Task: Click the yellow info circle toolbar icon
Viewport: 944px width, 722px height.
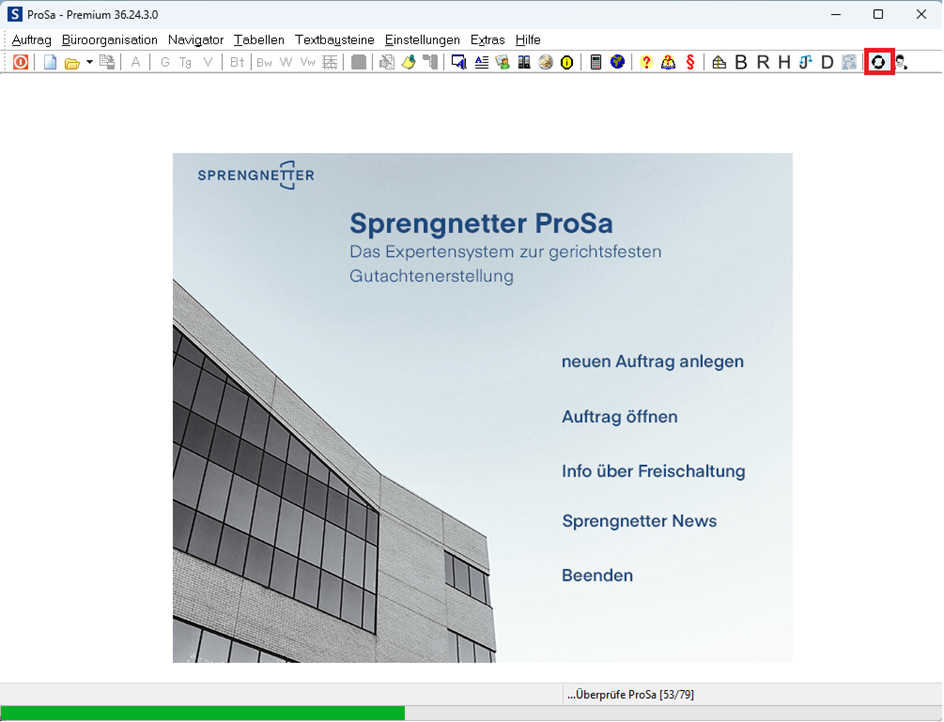Action: [567, 62]
